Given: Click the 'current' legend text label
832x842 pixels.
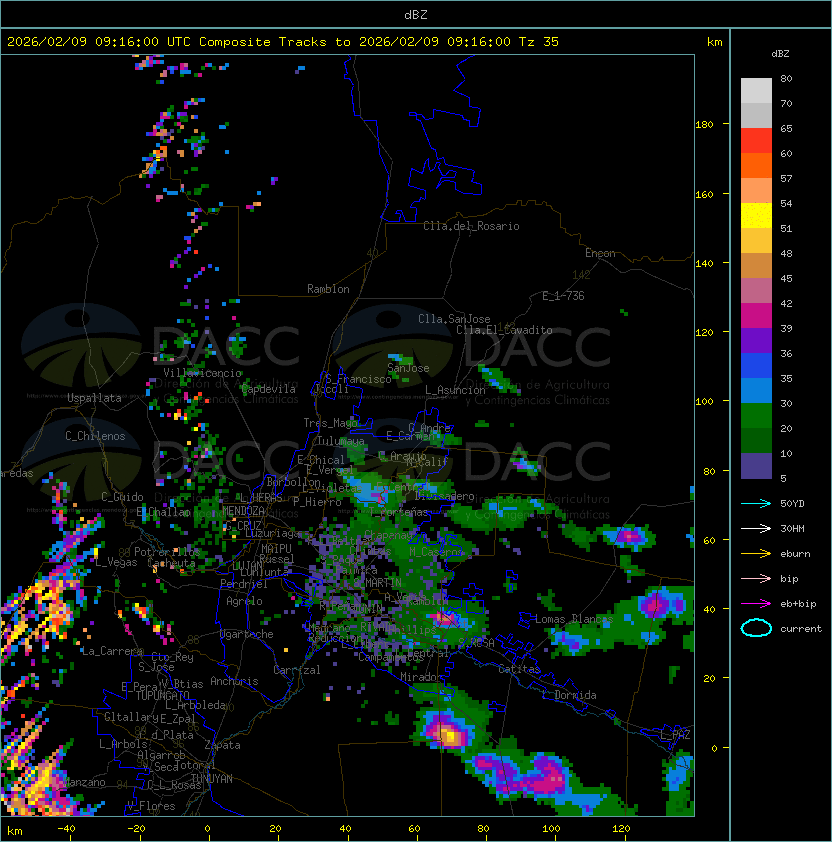Looking at the screenshot, I should click(x=801, y=629).
